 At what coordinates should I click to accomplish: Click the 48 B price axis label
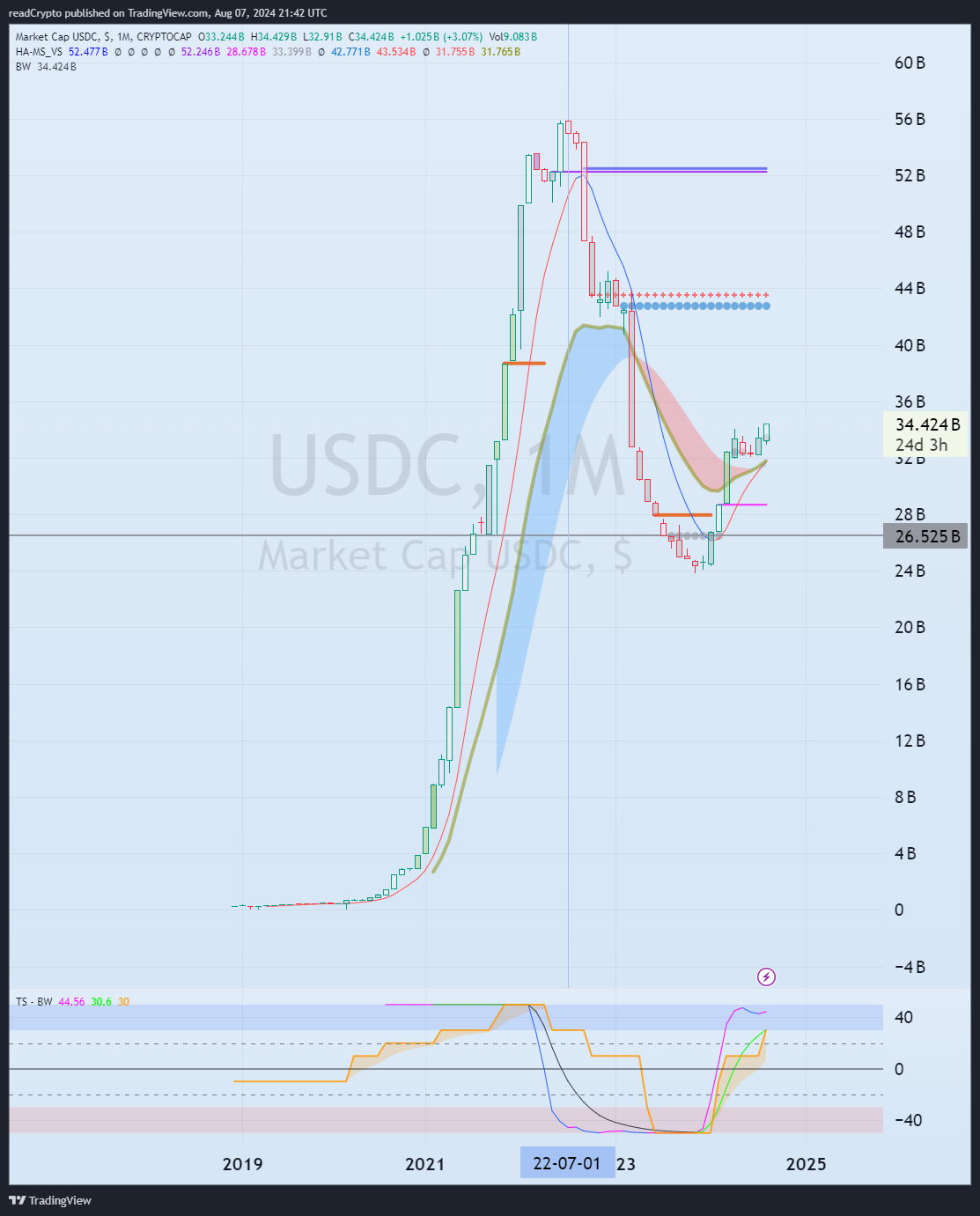tap(910, 232)
